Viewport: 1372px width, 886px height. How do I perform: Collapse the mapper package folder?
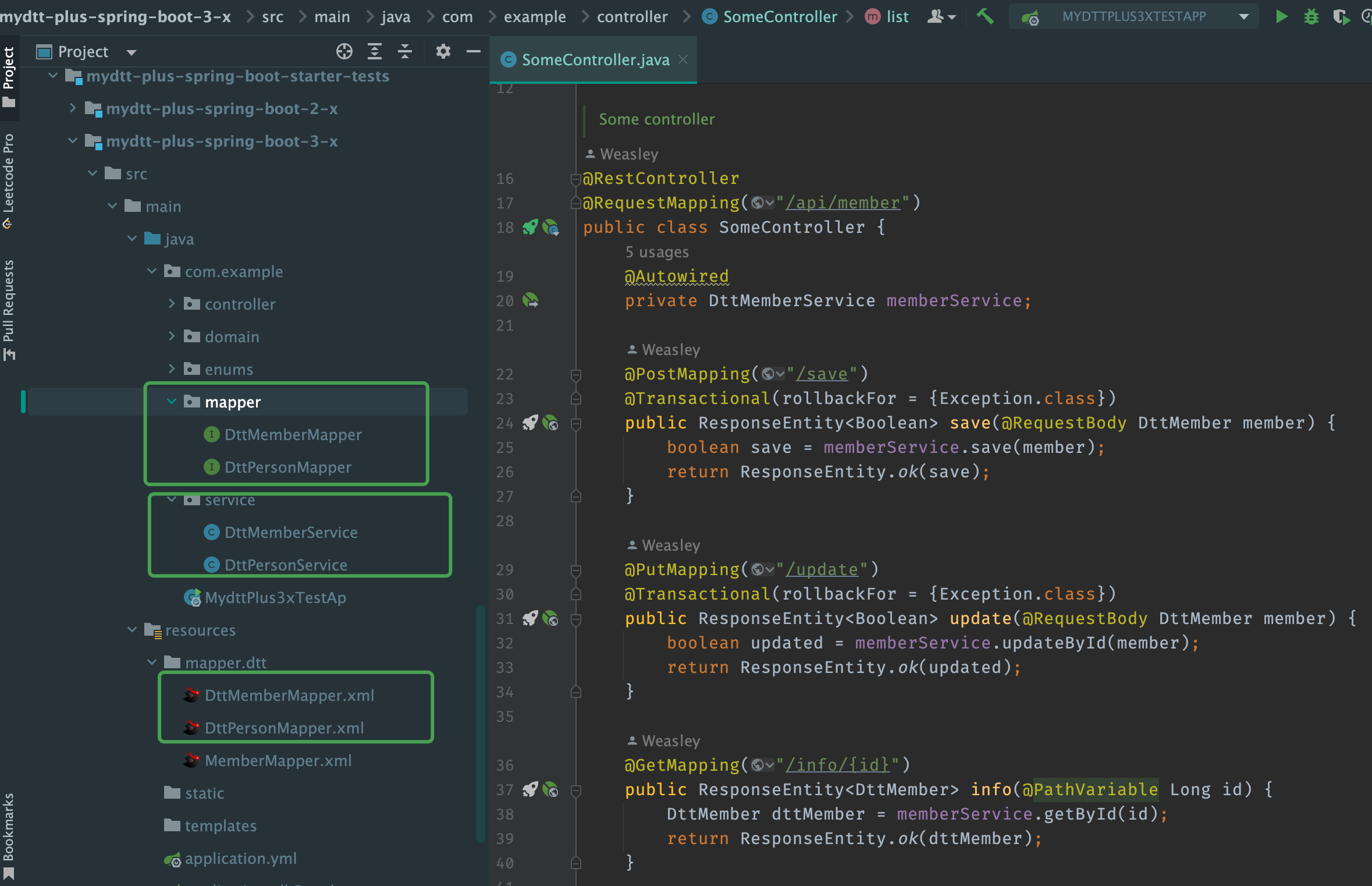point(172,401)
